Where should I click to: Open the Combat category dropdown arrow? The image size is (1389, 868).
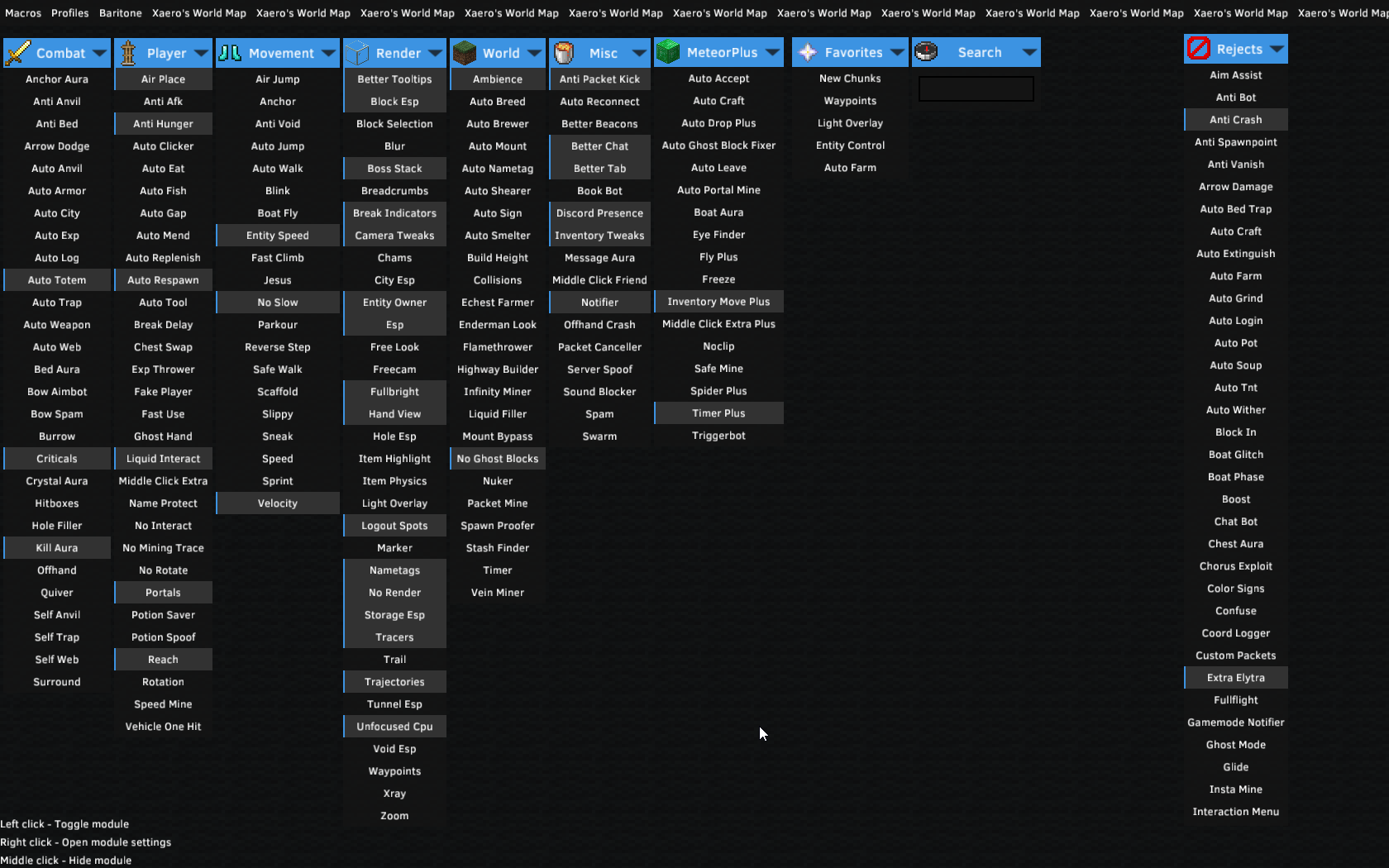coord(99,53)
